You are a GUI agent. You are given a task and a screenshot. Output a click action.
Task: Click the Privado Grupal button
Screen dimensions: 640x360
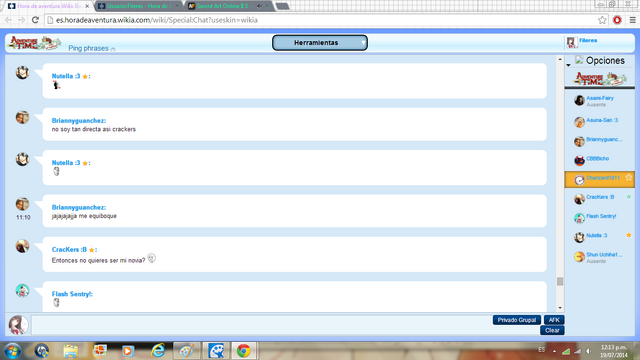(517, 320)
